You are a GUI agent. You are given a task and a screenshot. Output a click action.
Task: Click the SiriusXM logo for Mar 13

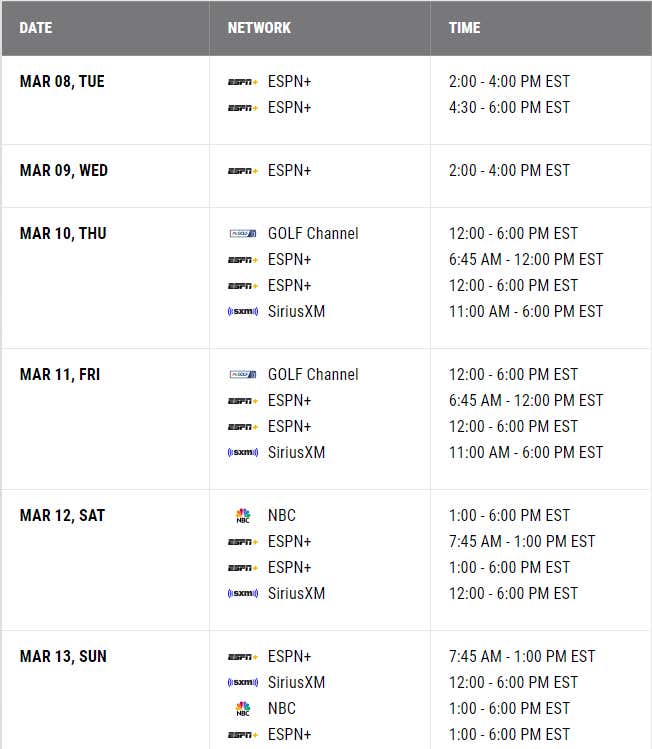pyautogui.click(x=243, y=682)
